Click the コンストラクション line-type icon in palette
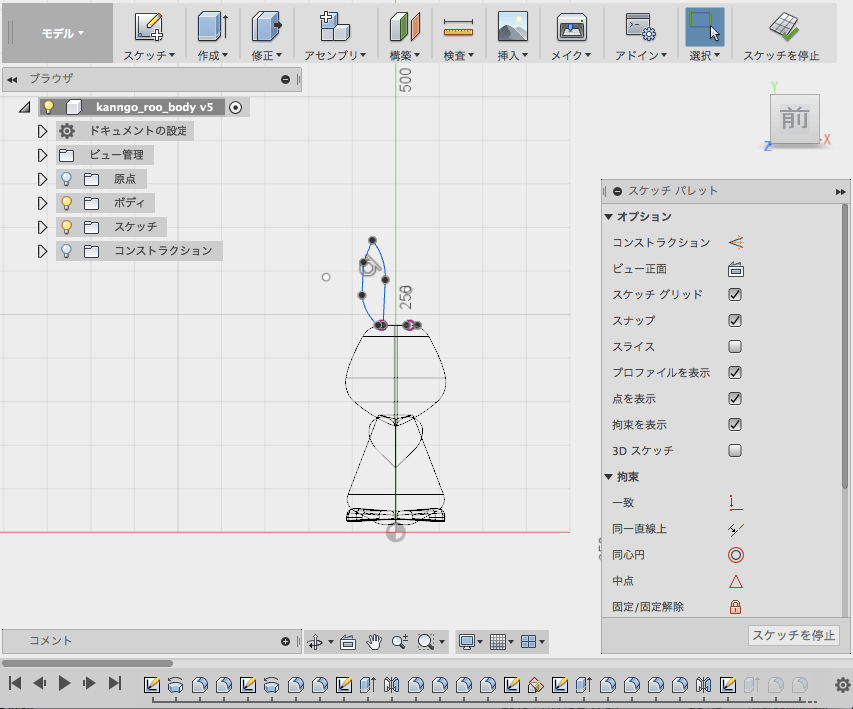853x709 pixels. 735,243
